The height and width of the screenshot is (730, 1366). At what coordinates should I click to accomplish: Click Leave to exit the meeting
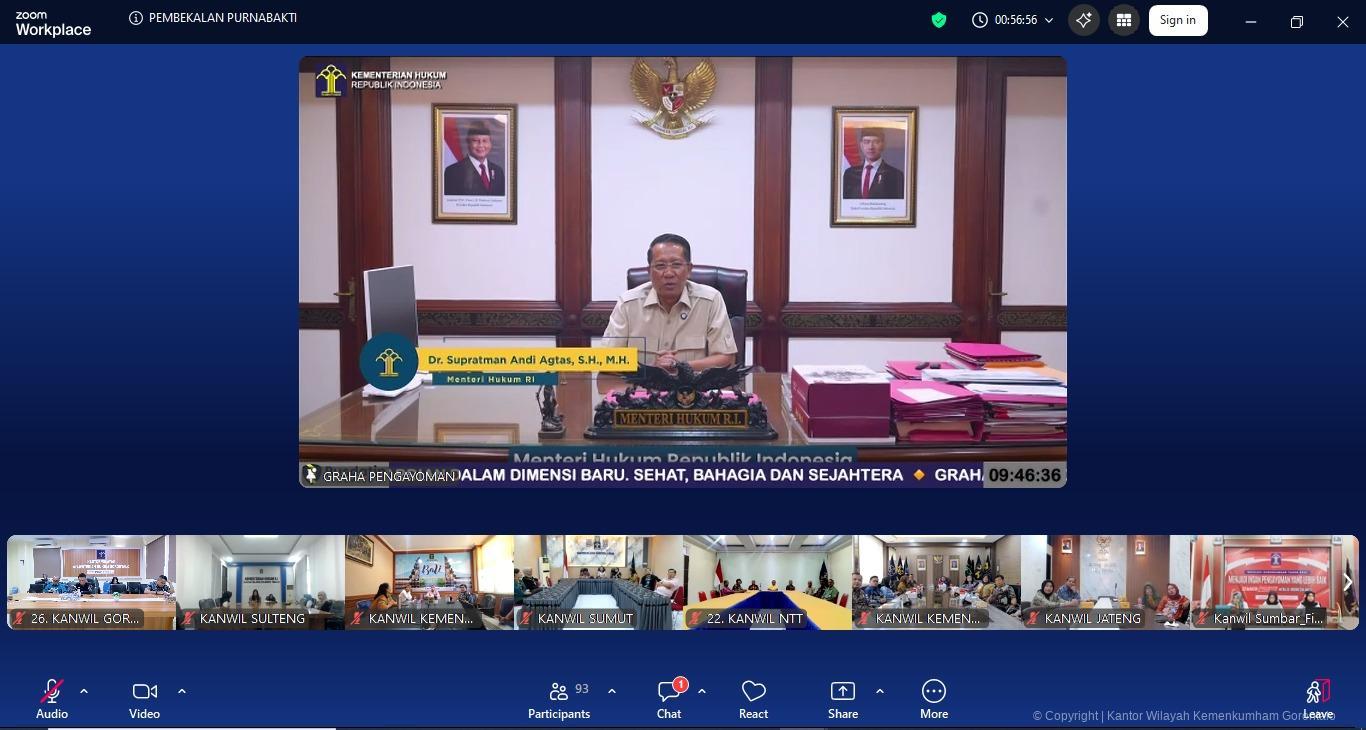[x=1317, y=699]
